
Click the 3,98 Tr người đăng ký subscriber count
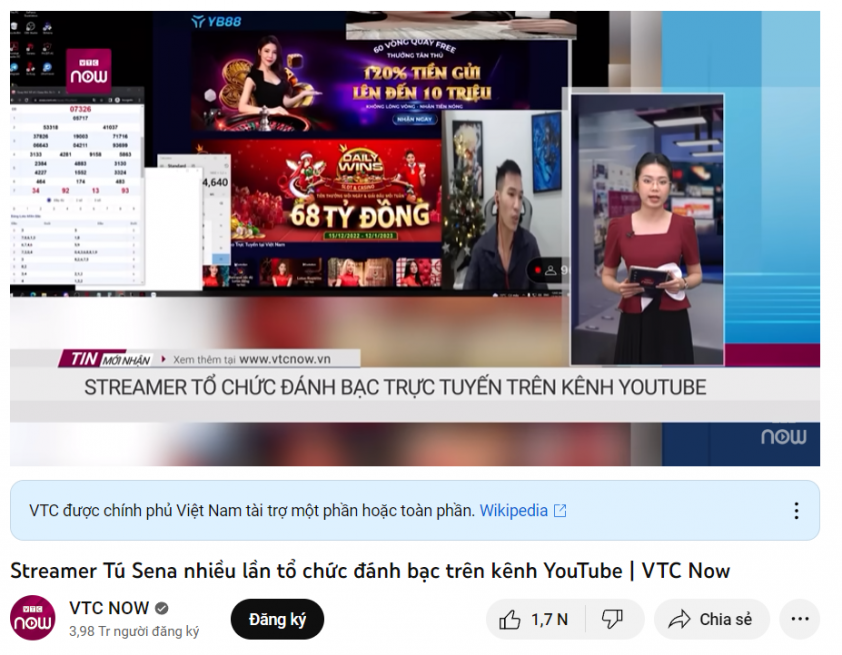(x=134, y=631)
